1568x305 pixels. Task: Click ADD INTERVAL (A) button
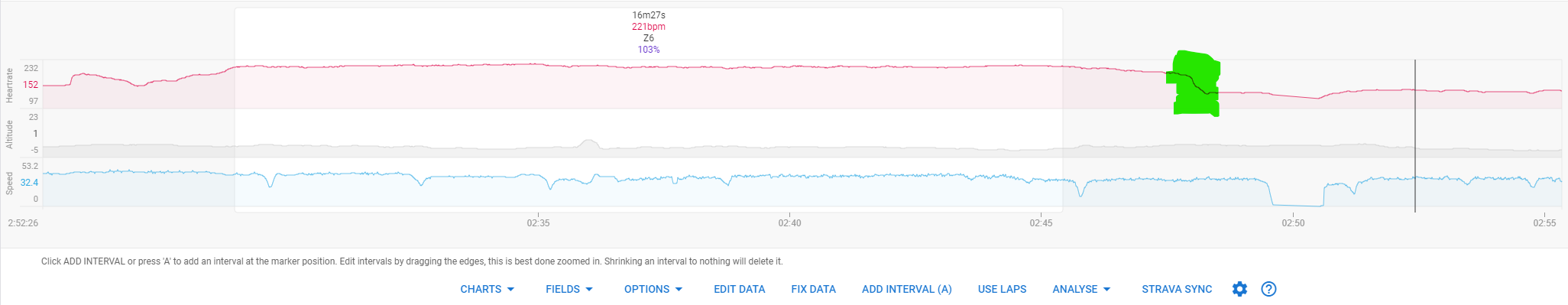[x=907, y=289]
